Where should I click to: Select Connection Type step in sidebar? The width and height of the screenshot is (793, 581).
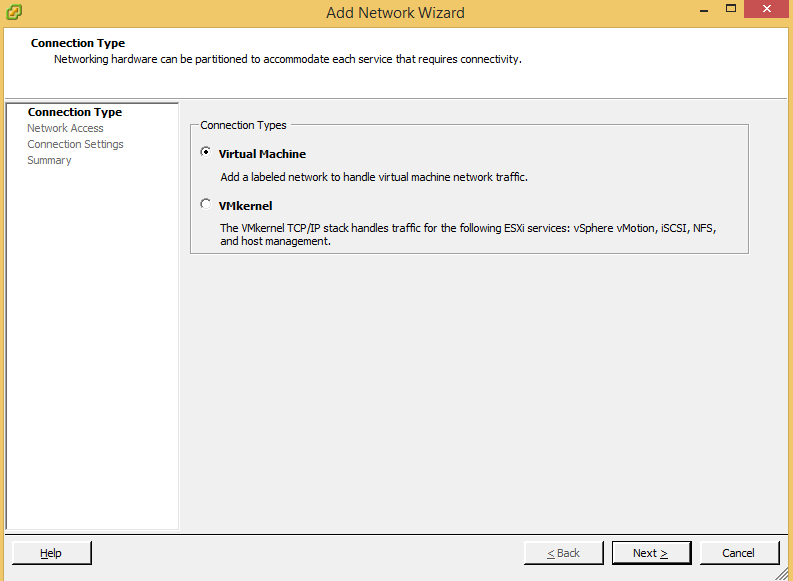(x=75, y=112)
